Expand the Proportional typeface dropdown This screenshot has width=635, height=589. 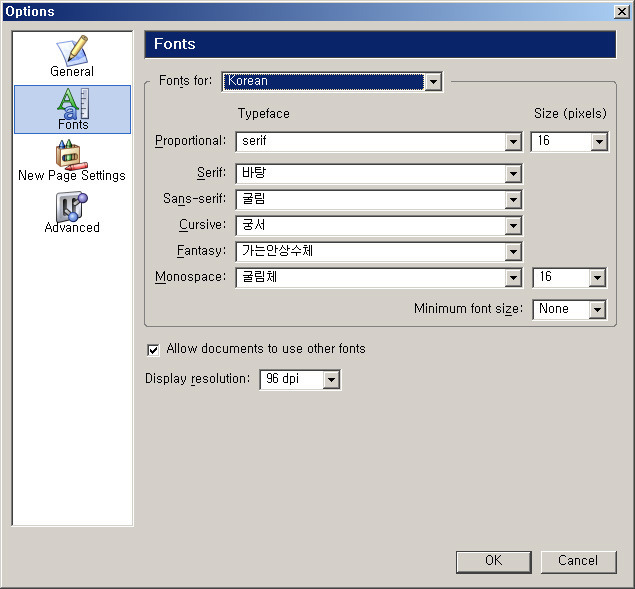(379, 142)
